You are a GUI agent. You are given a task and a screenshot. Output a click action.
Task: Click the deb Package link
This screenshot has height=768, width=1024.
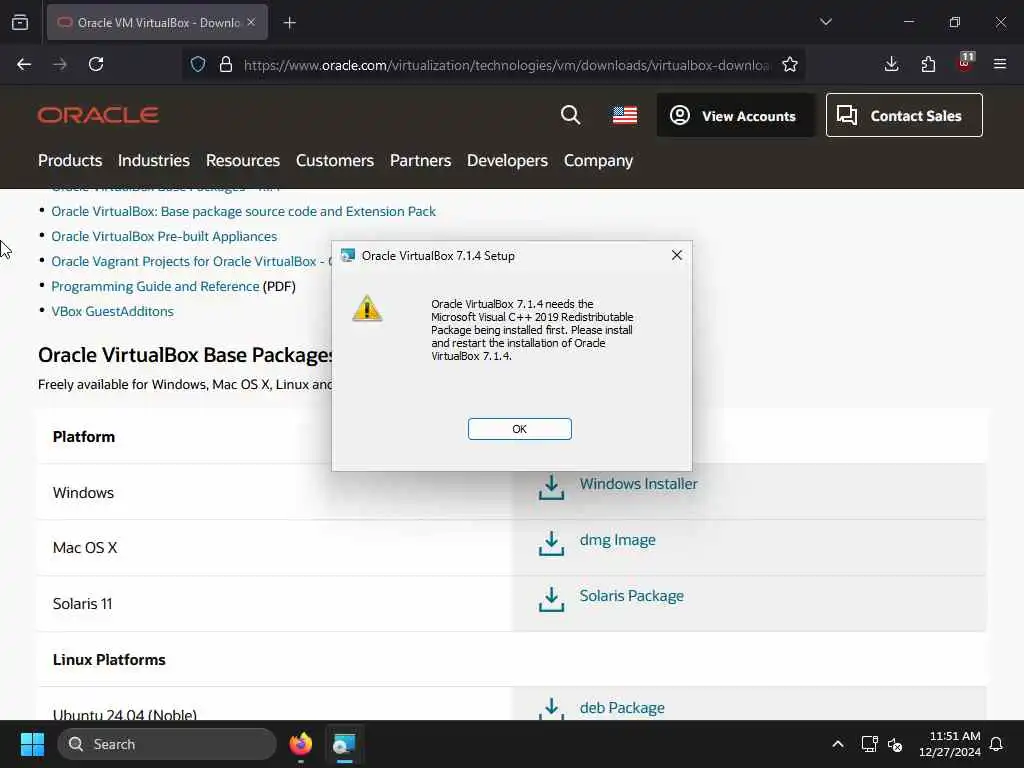622,708
